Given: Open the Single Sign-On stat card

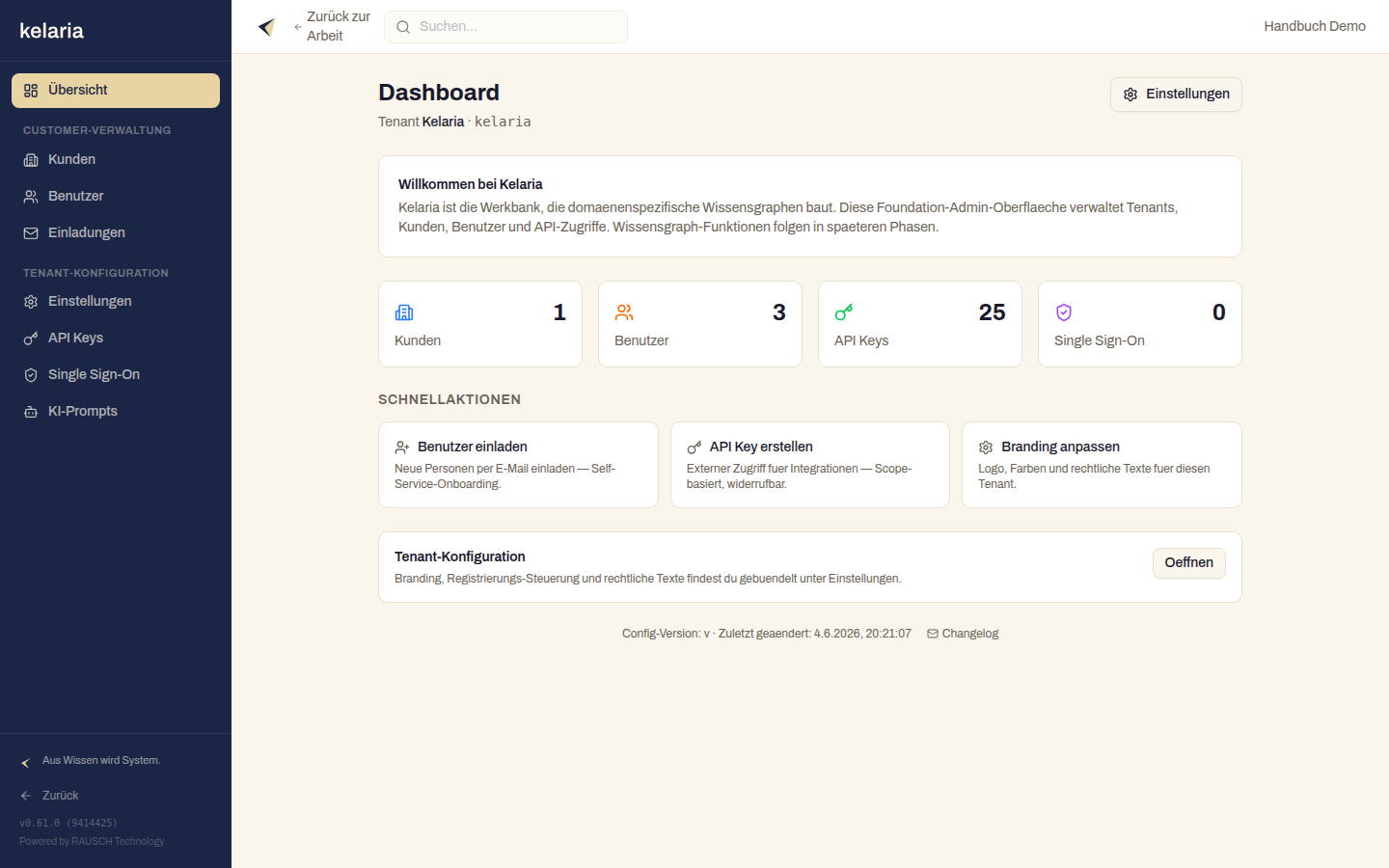Looking at the screenshot, I should point(1140,324).
